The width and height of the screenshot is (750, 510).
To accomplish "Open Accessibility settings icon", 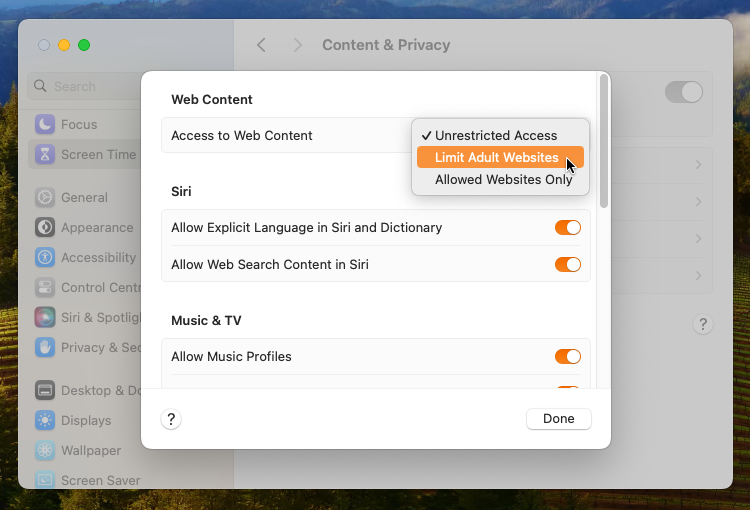I will 45,257.
